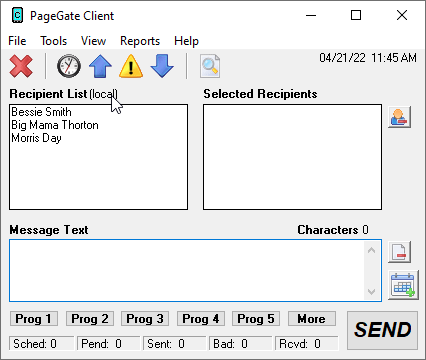Viewport: 426px width, 360px height.
Task: Click the blue down arrow toolbar icon
Action: pyautogui.click(x=162, y=66)
